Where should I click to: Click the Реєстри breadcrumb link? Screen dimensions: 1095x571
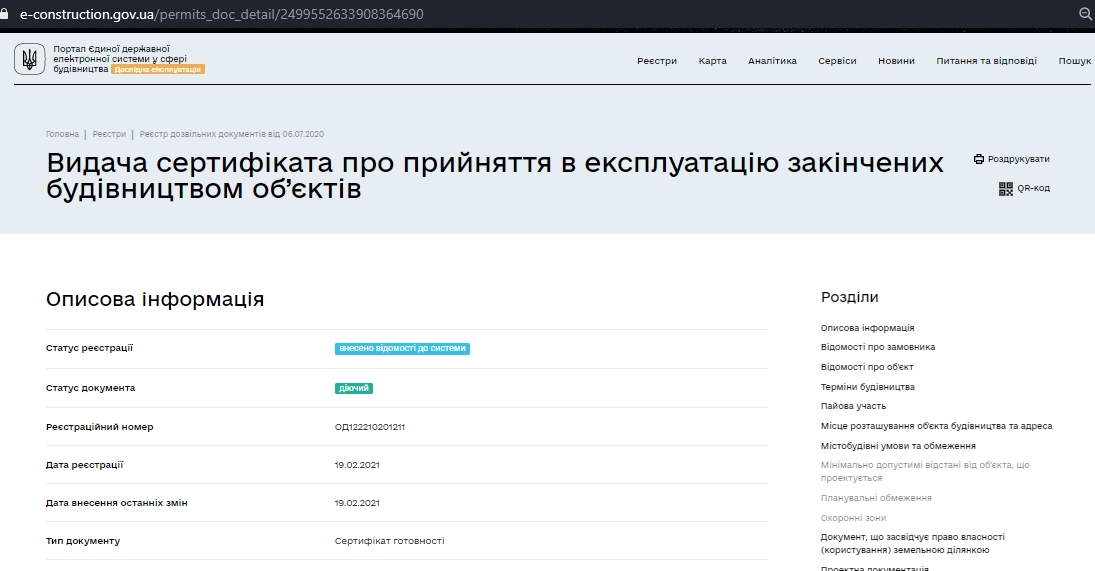point(109,134)
